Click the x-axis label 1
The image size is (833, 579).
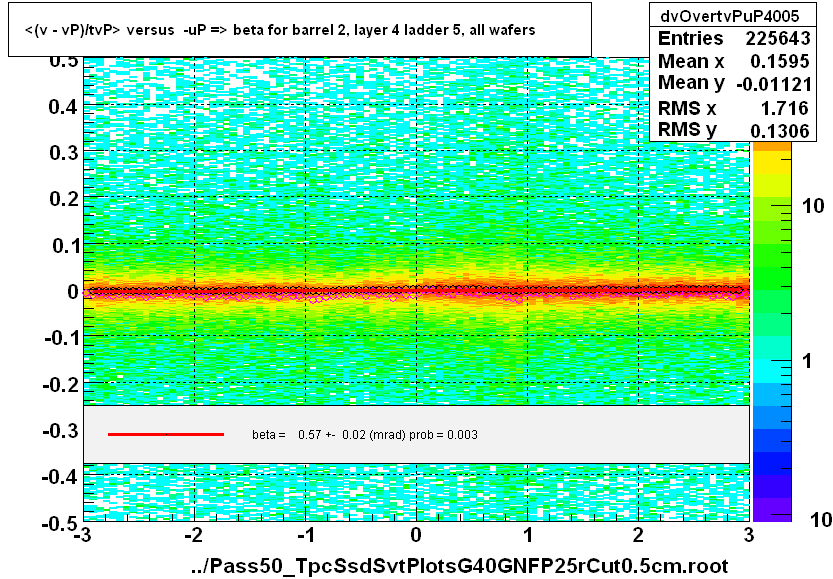point(528,535)
